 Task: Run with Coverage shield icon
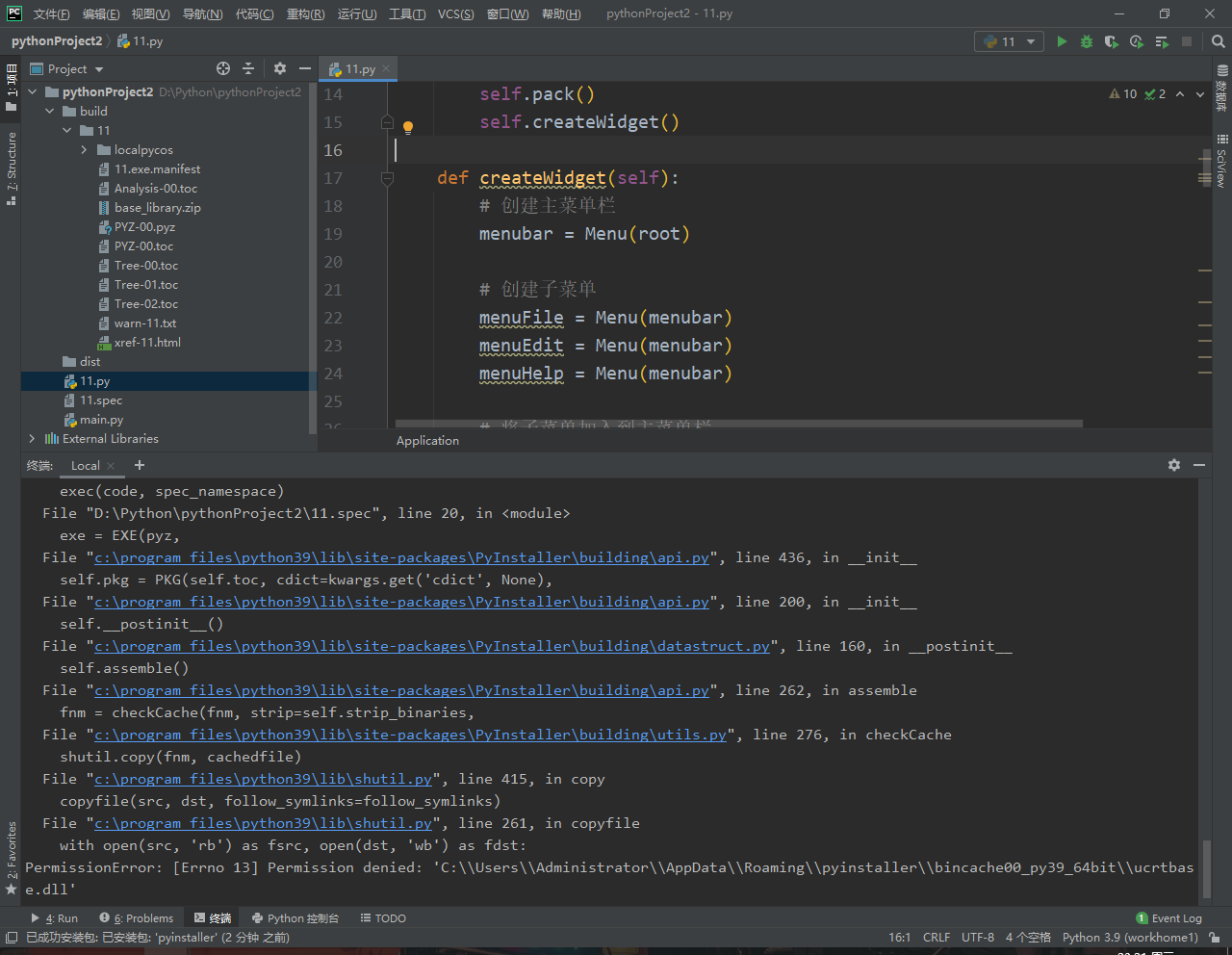pyautogui.click(x=1112, y=41)
